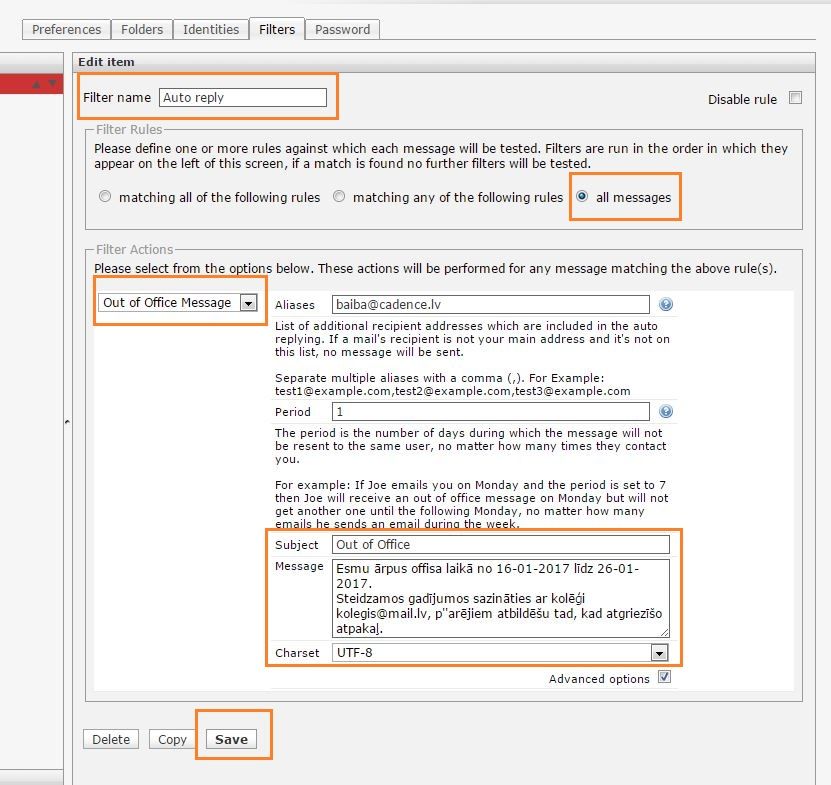Switch to the Preferences tab
The image size is (831, 785).
pyautogui.click(x=66, y=29)
